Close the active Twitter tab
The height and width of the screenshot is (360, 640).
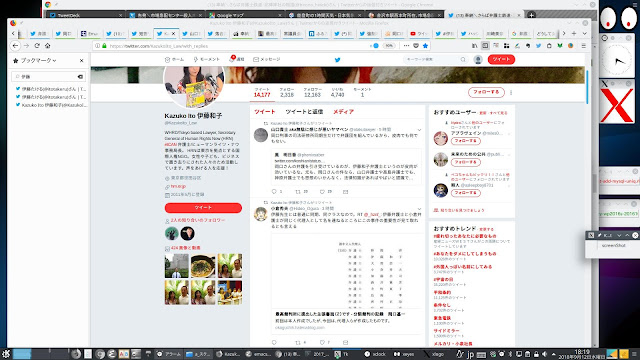pos(173,33)
